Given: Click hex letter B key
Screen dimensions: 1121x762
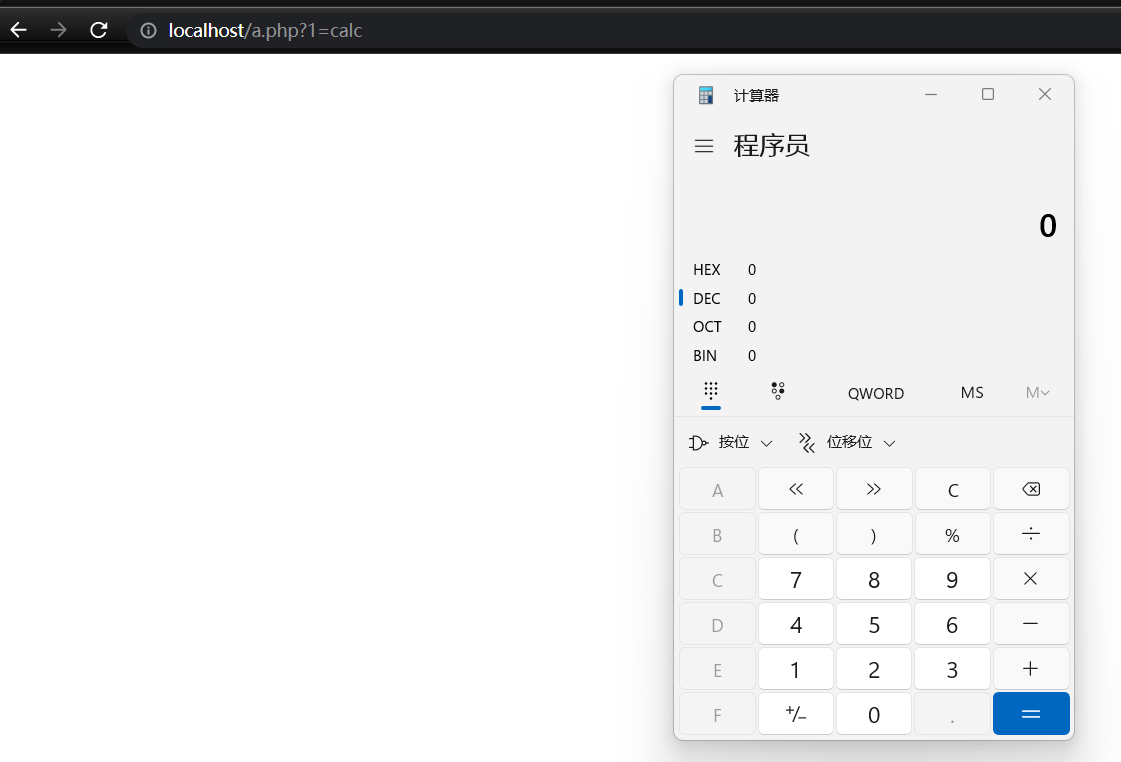Looking at the screenshot, I should [x=717, y=534].
